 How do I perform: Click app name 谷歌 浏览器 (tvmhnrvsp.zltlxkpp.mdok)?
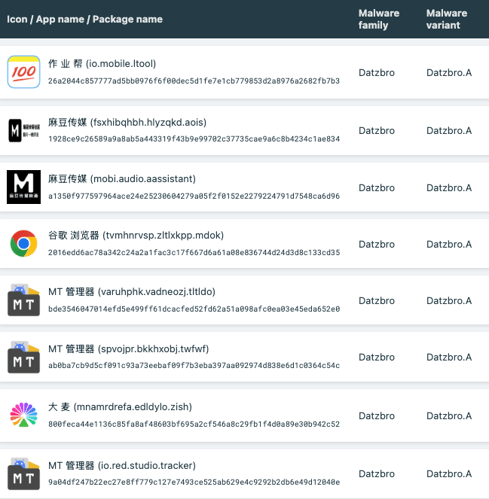(136, 235)
